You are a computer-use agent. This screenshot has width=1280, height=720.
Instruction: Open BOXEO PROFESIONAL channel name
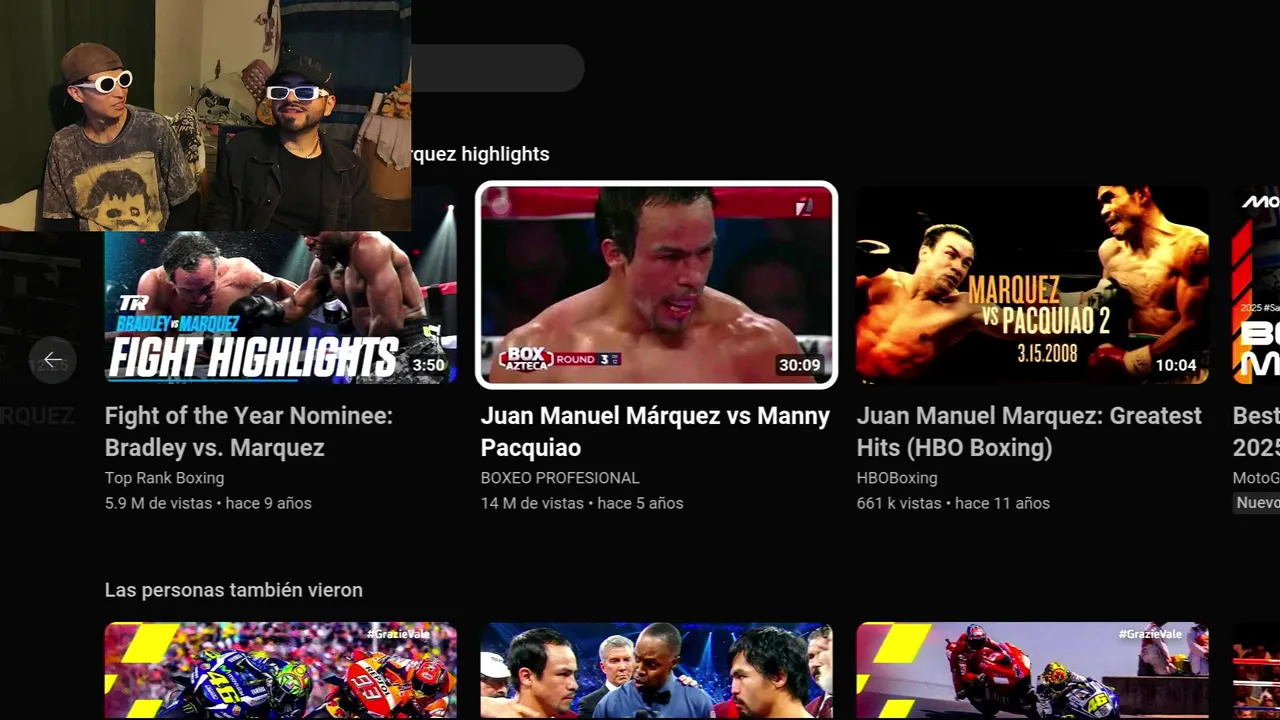coord(560,478)
